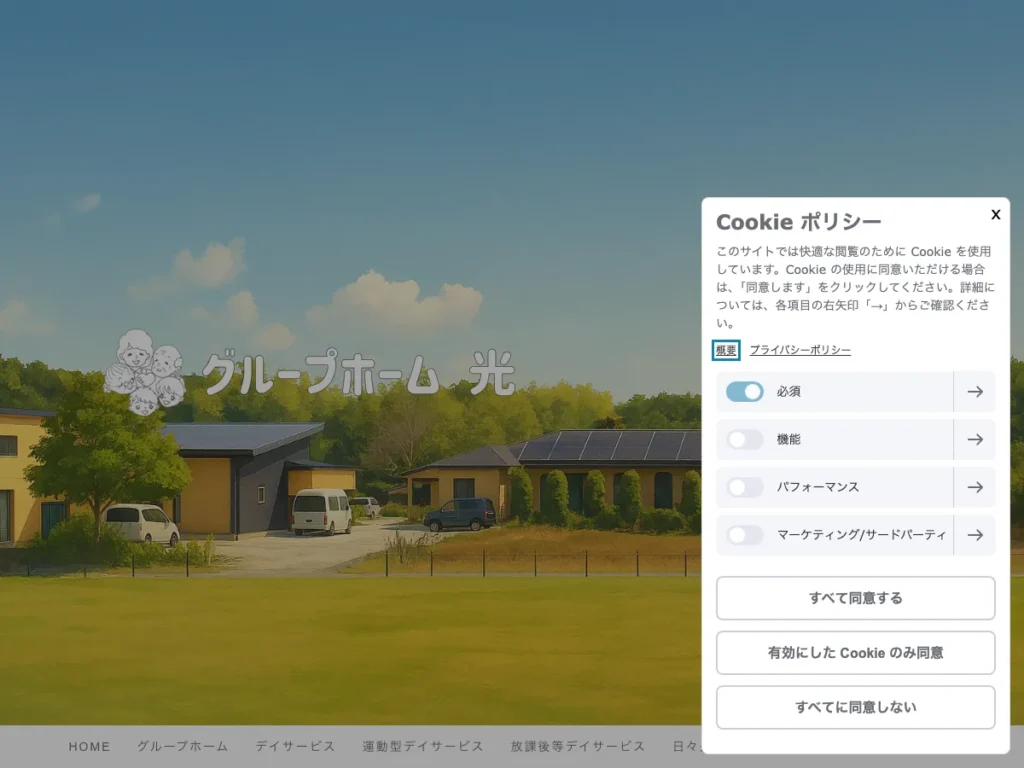Click 有効にした Cookie のみ同意 button

click(x=856, y=652)
